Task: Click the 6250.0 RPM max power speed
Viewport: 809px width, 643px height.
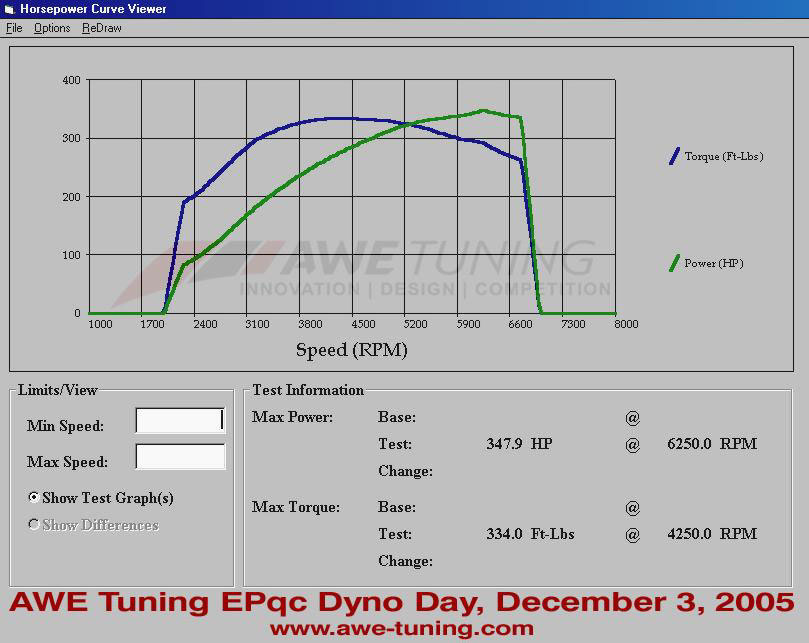Action: point(712,444)
